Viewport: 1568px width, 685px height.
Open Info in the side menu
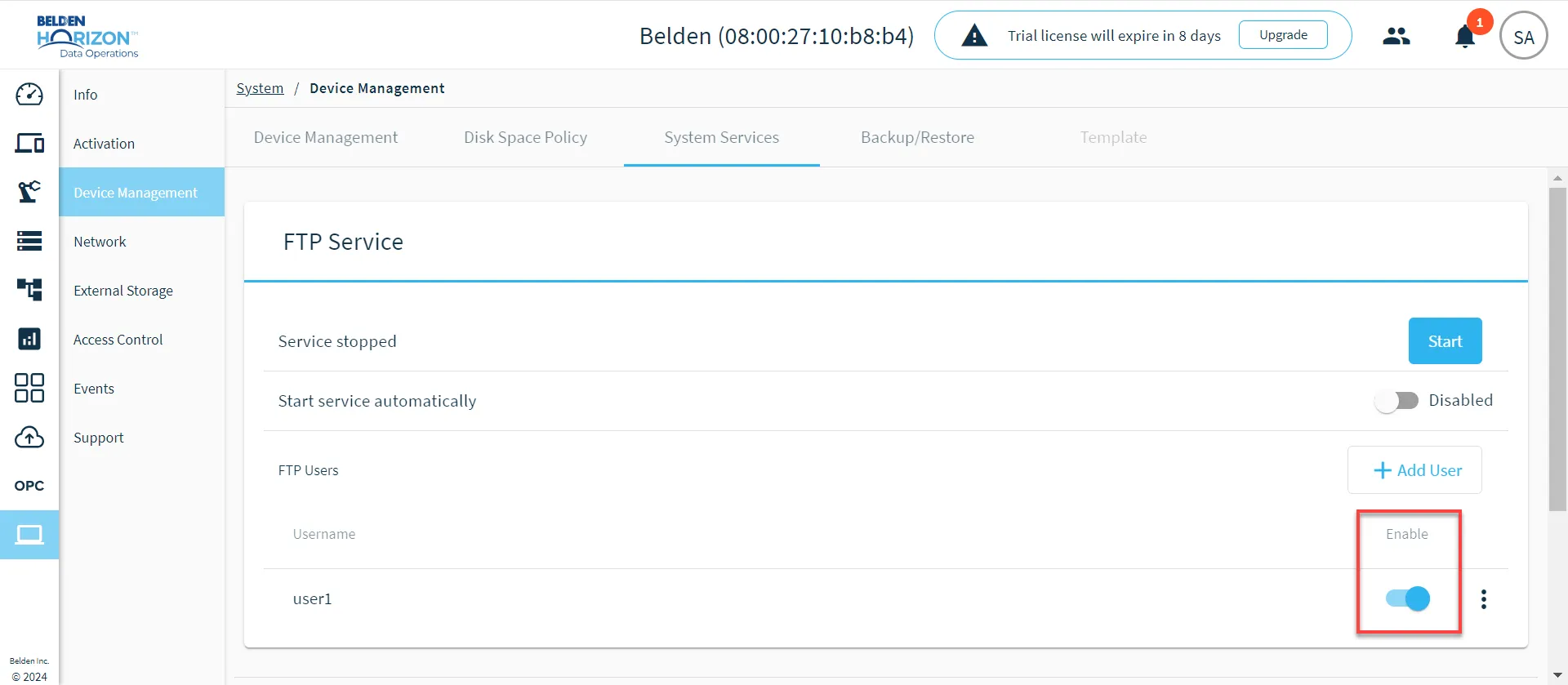[142, 95]
